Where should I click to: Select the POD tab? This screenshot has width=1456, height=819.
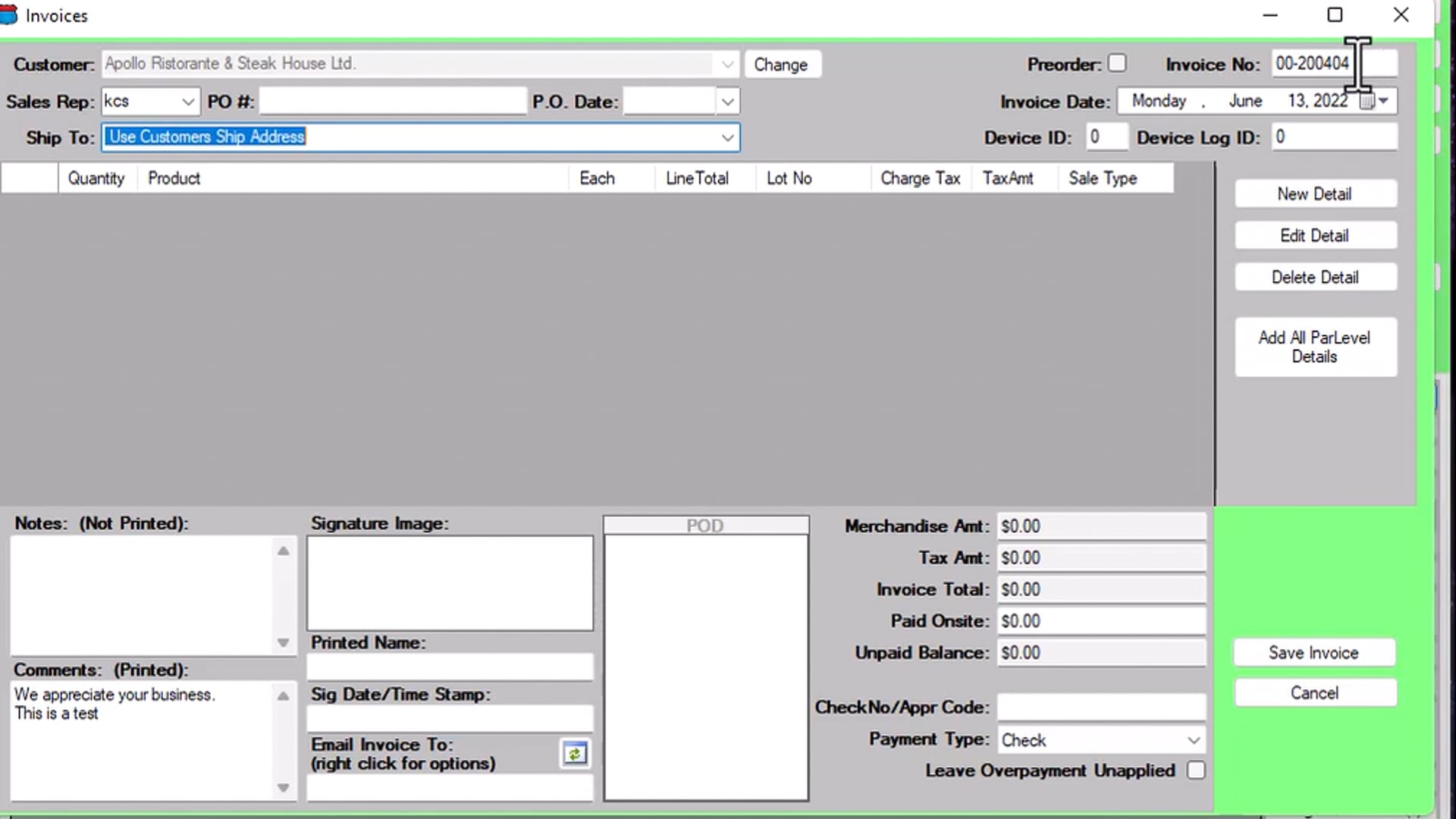tap(706, 526)
